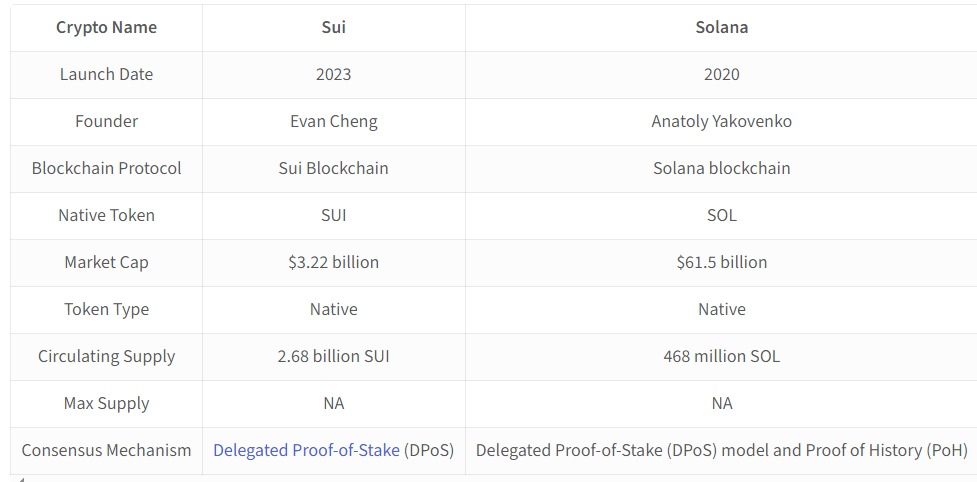Click the Launch Date row label
The width and height of the screenshot is (977, 482).
107,74
